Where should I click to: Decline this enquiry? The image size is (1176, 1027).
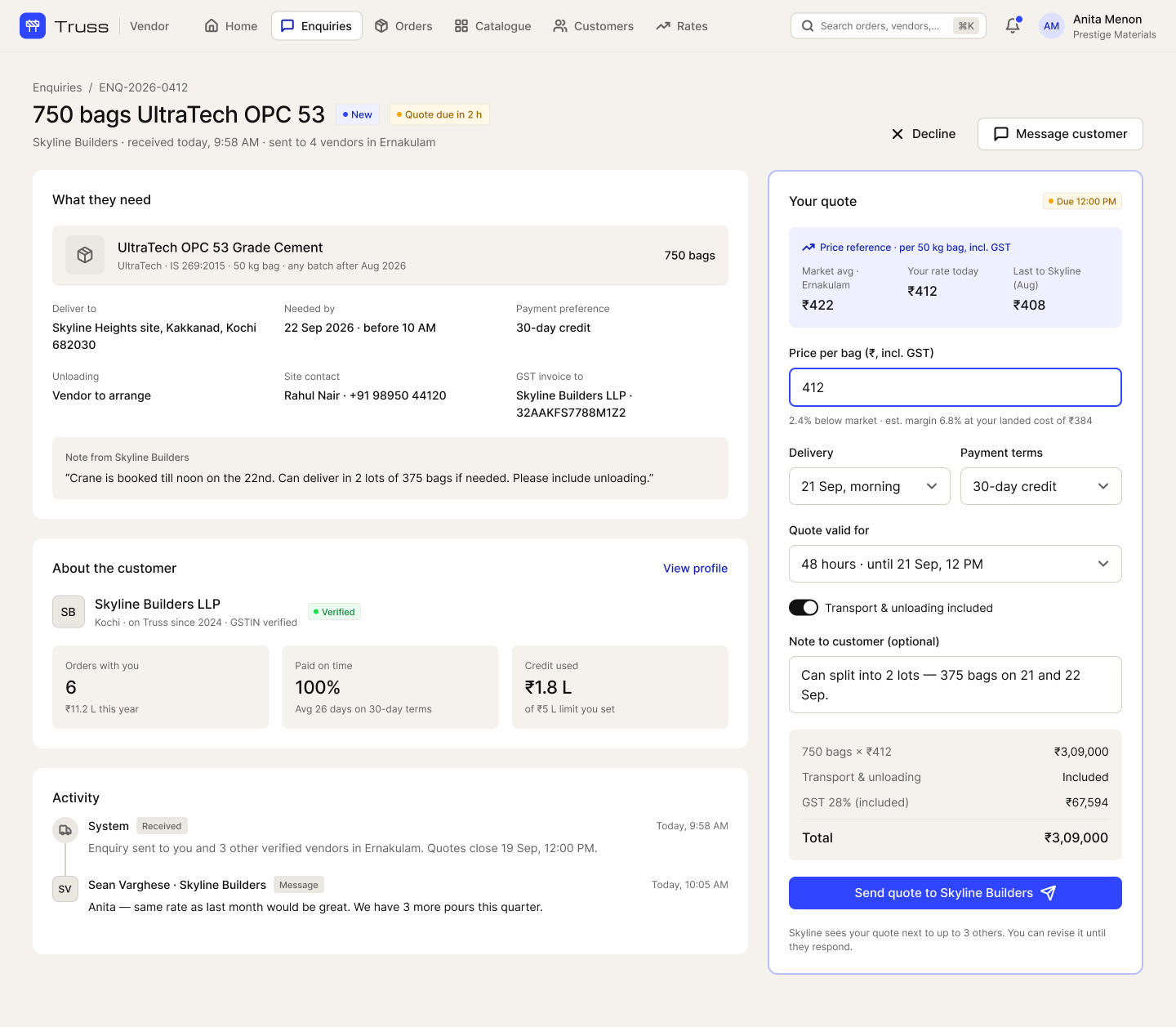[924, 134]
